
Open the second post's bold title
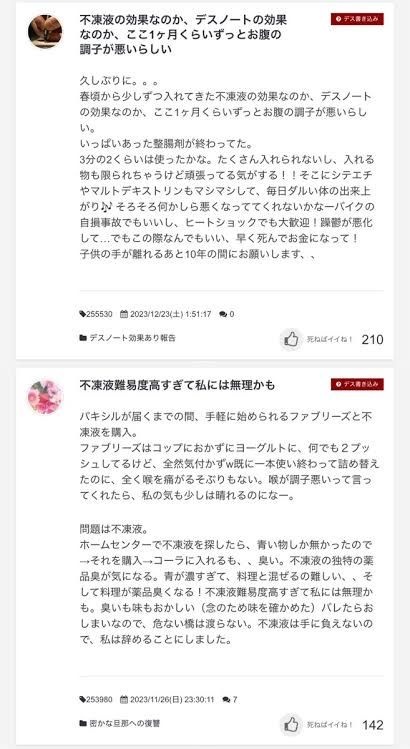pyautogui.click(x=177, y=385)
